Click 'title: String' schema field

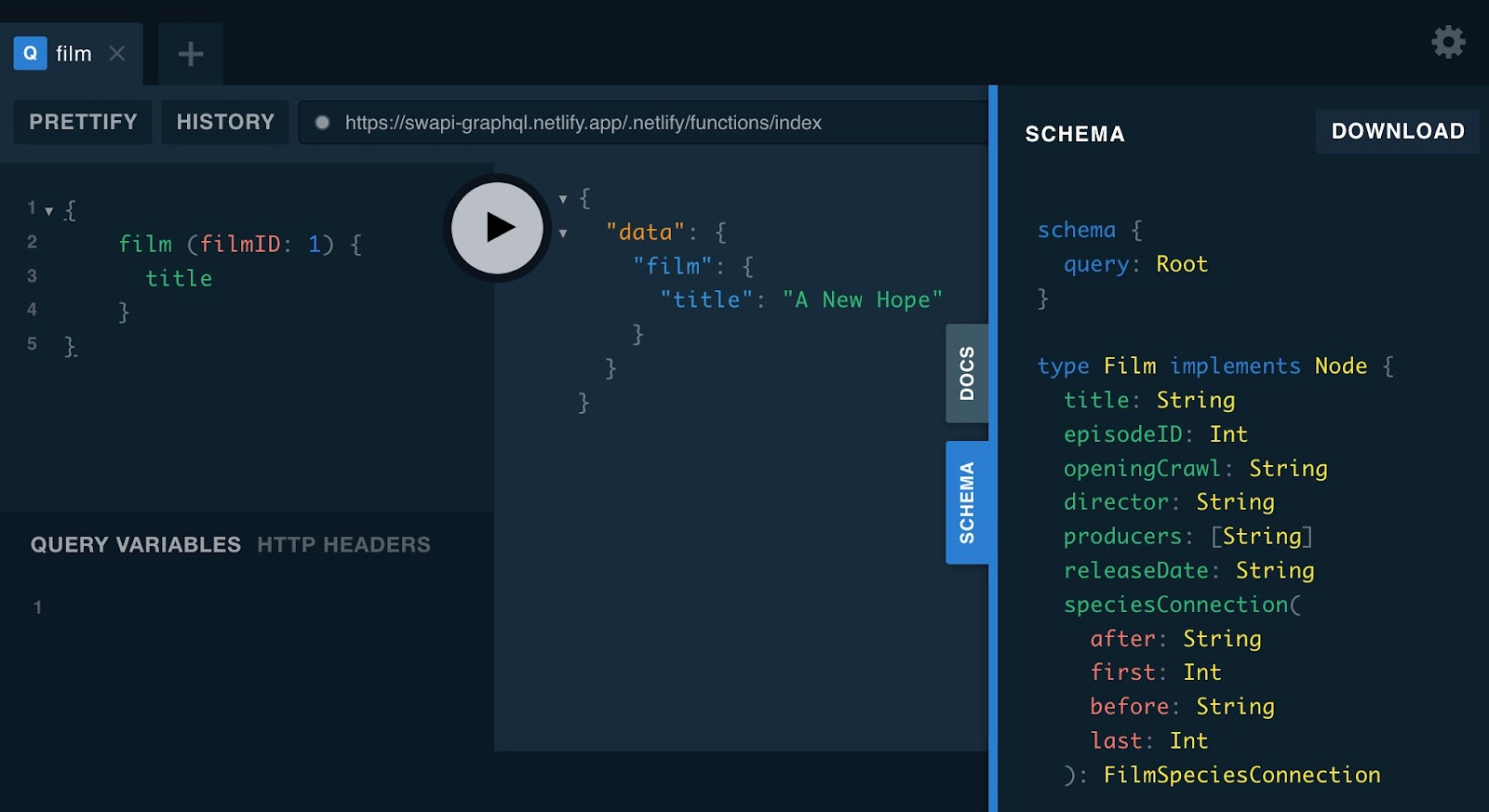[x=1149, y=400]
